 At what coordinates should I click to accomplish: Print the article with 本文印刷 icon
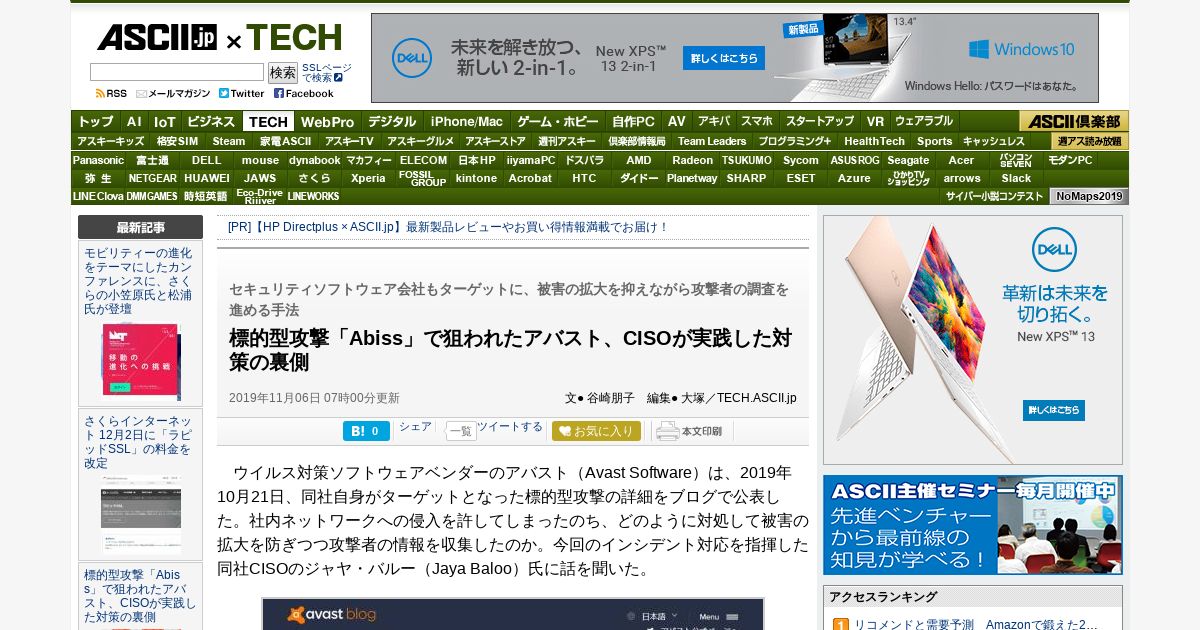point(689,431)
